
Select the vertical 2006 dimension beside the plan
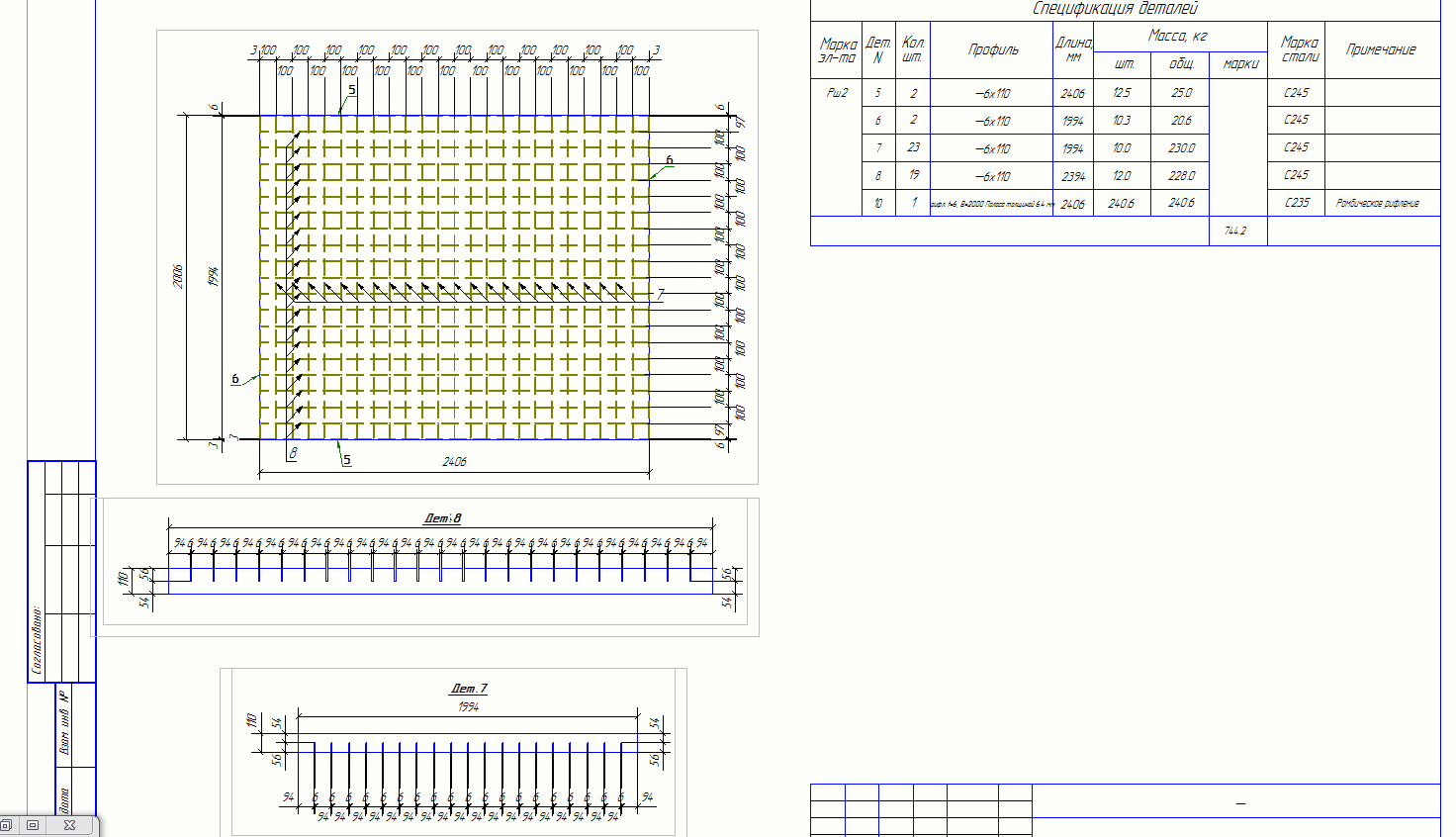tap(179, 276)
